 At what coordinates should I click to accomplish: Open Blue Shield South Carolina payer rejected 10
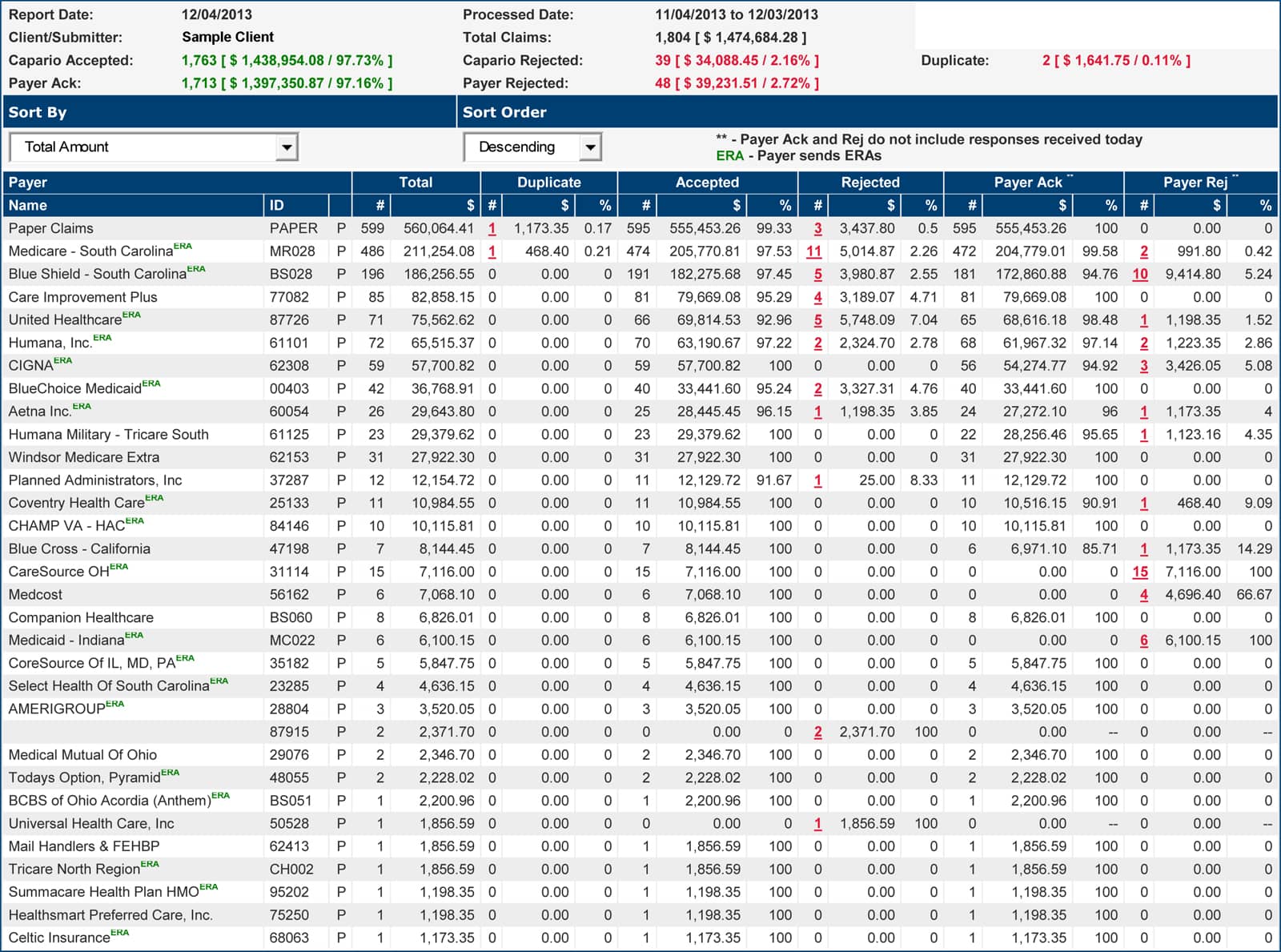click(1140, 274)
